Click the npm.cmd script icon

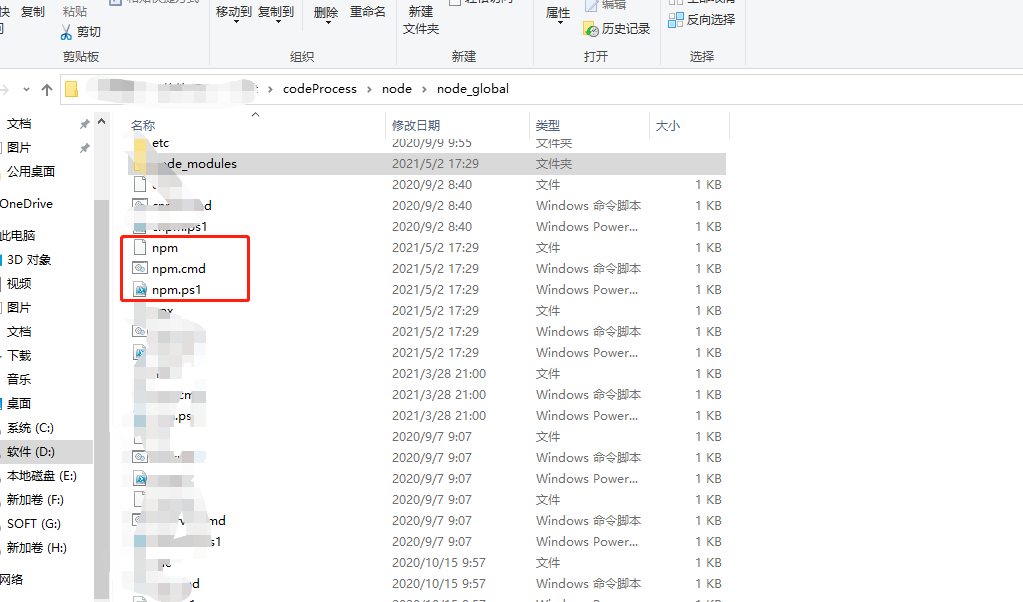point(140,269)
